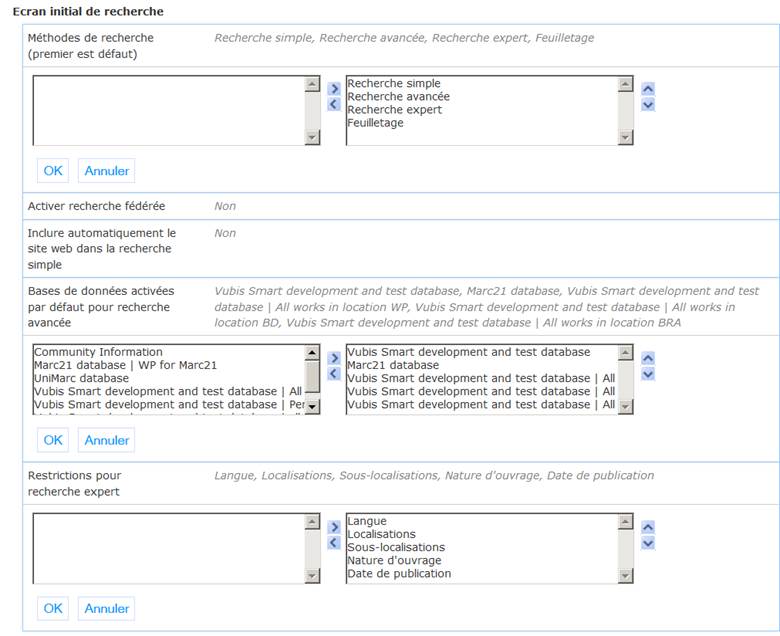Select first 'Vubis Smart development and test database' in right list
Viewport: 780px width, 636px height.
point(469,352)
